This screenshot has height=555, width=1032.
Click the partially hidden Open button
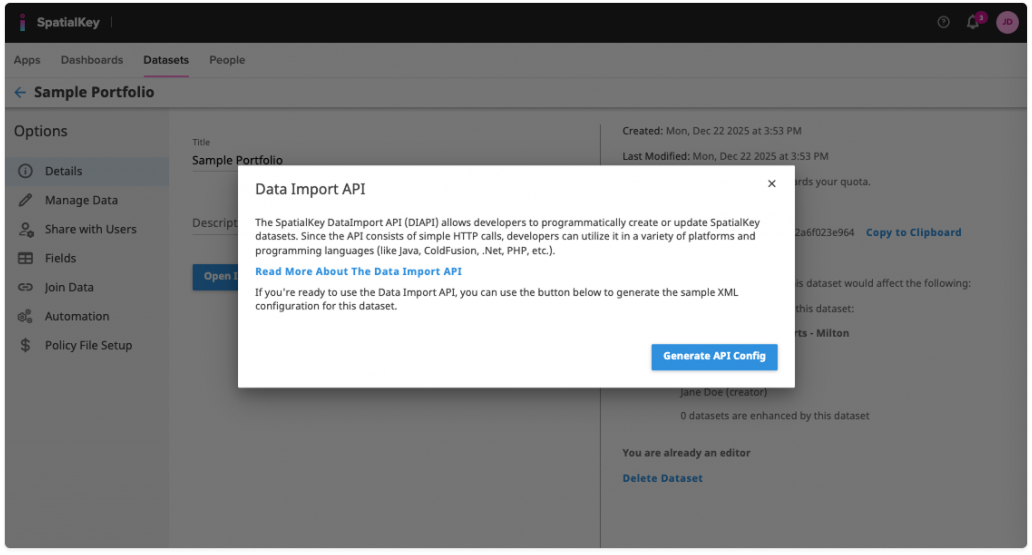click(216, 277)
